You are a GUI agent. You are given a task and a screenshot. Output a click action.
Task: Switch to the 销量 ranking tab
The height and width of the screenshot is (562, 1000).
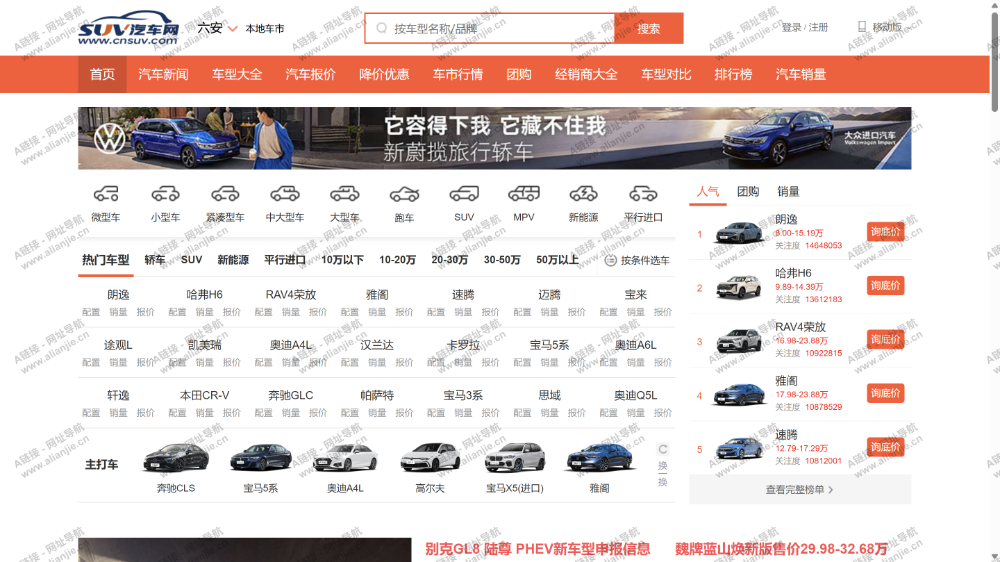(x=788, y=191)
